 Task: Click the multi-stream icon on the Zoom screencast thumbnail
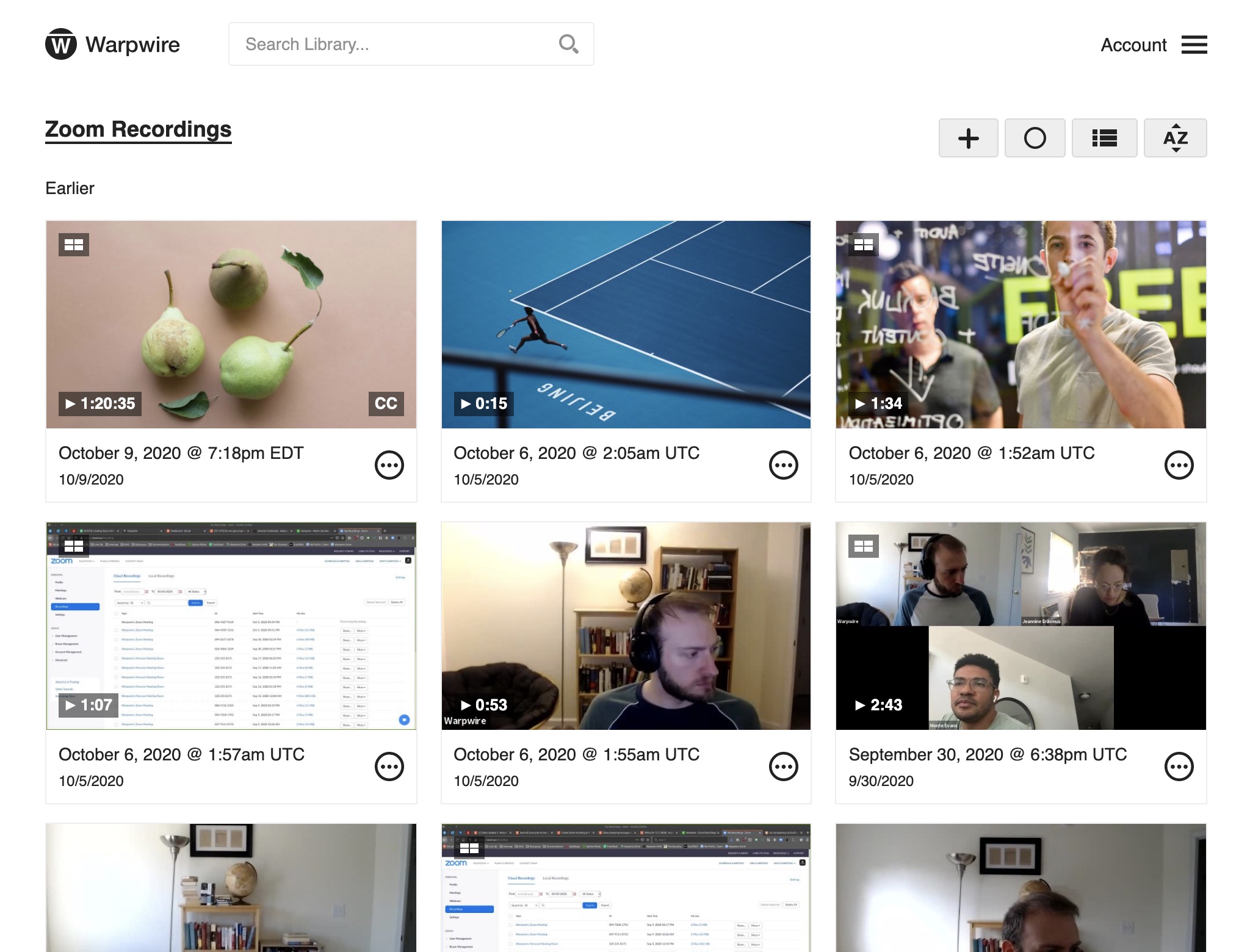[x=74, y=546]
